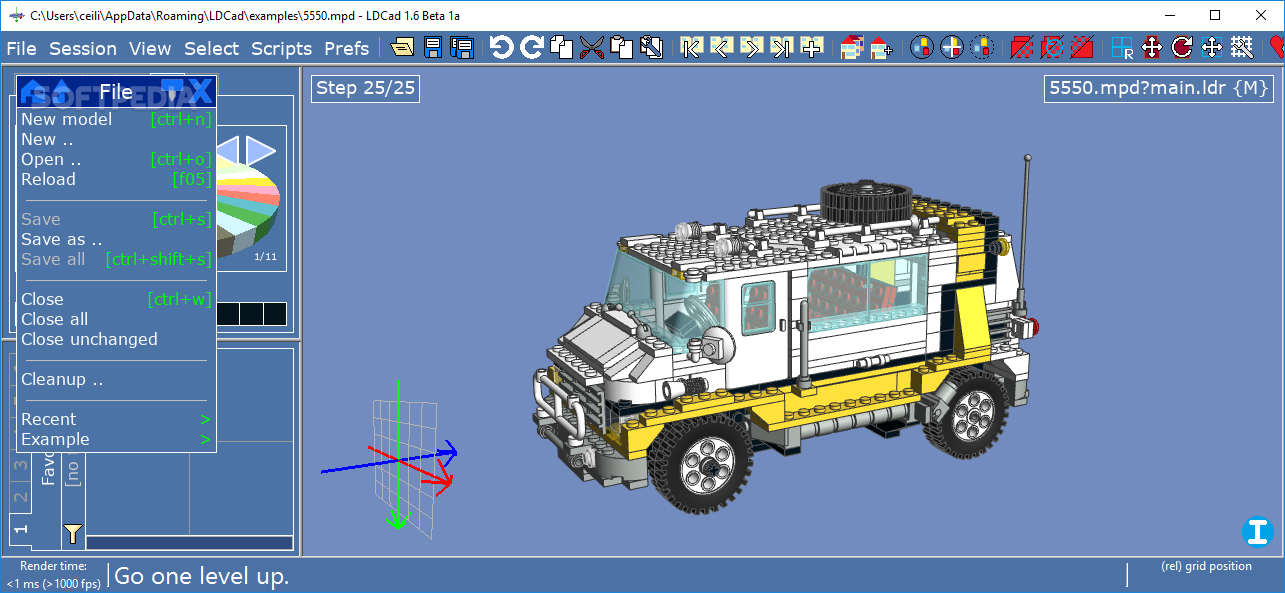Open file with the folder toolbar icon
Image resolution: width=1285 pixels, height=593 pixels.
[x=402, y=47]
